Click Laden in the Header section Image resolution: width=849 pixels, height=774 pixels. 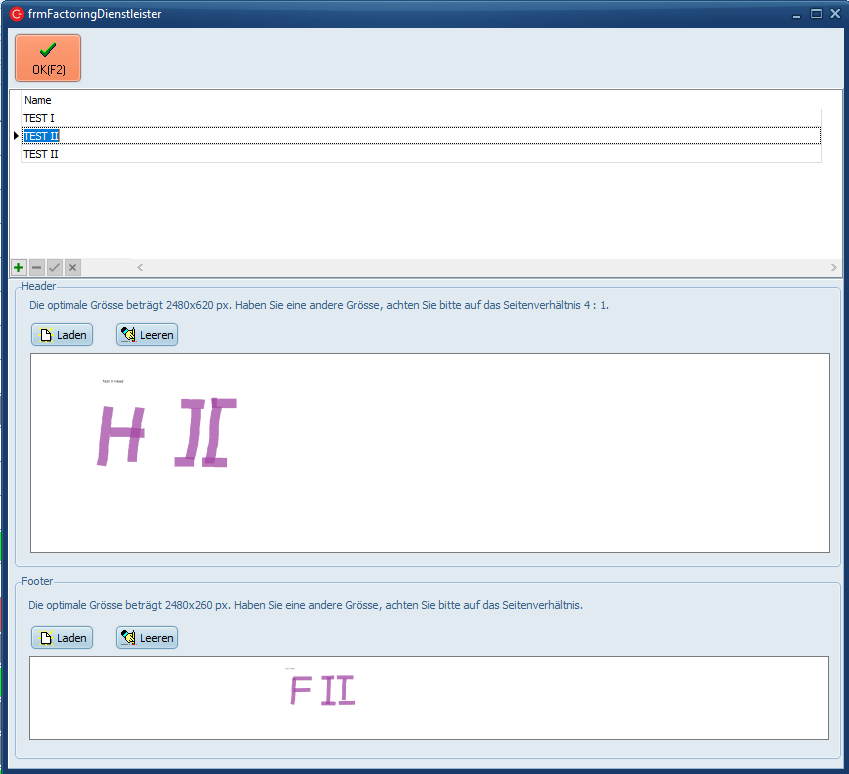(x=62, y=335)
